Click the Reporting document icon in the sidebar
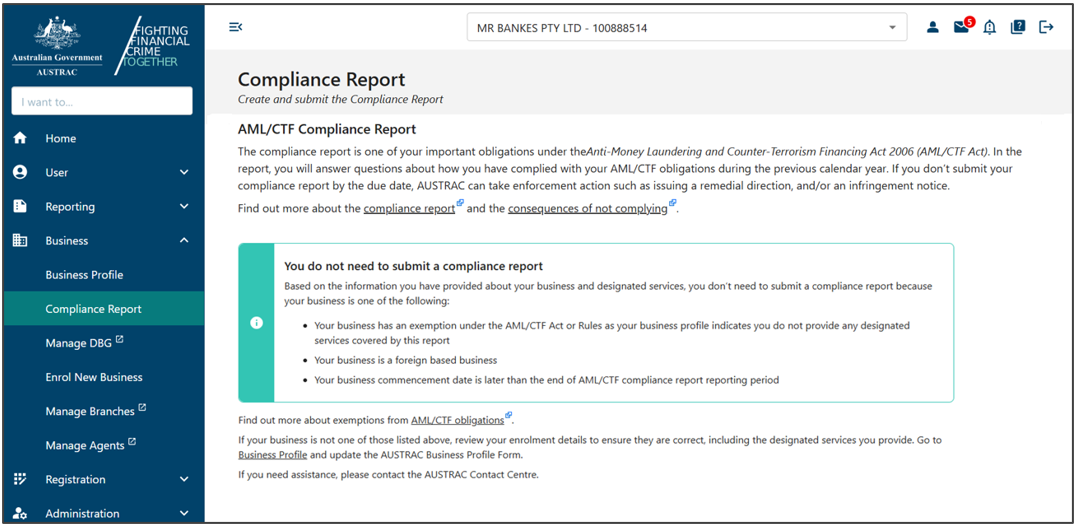This screenshot has width=1079, height=531. tap(20, 206)
